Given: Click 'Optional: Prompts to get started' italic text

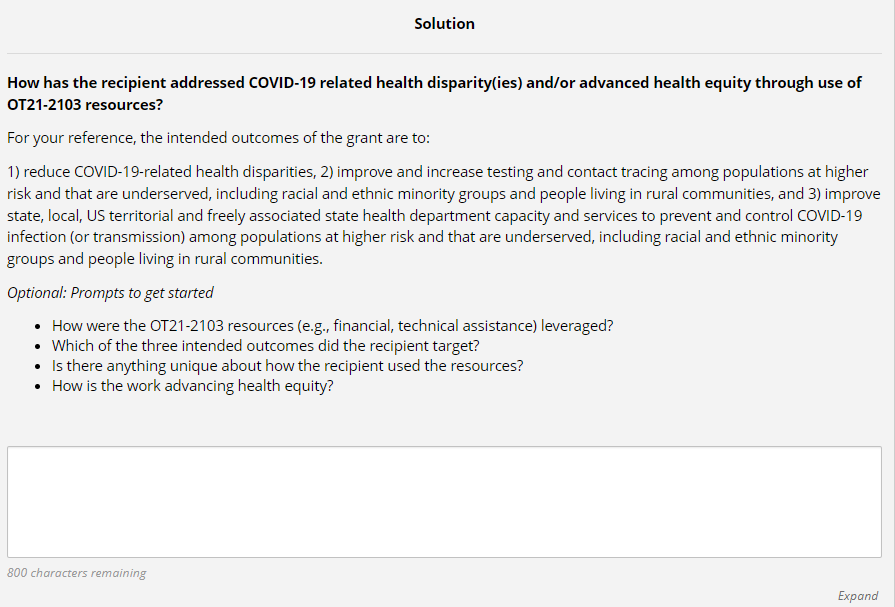Looking at the screenshot, I should tap(110, 293).
